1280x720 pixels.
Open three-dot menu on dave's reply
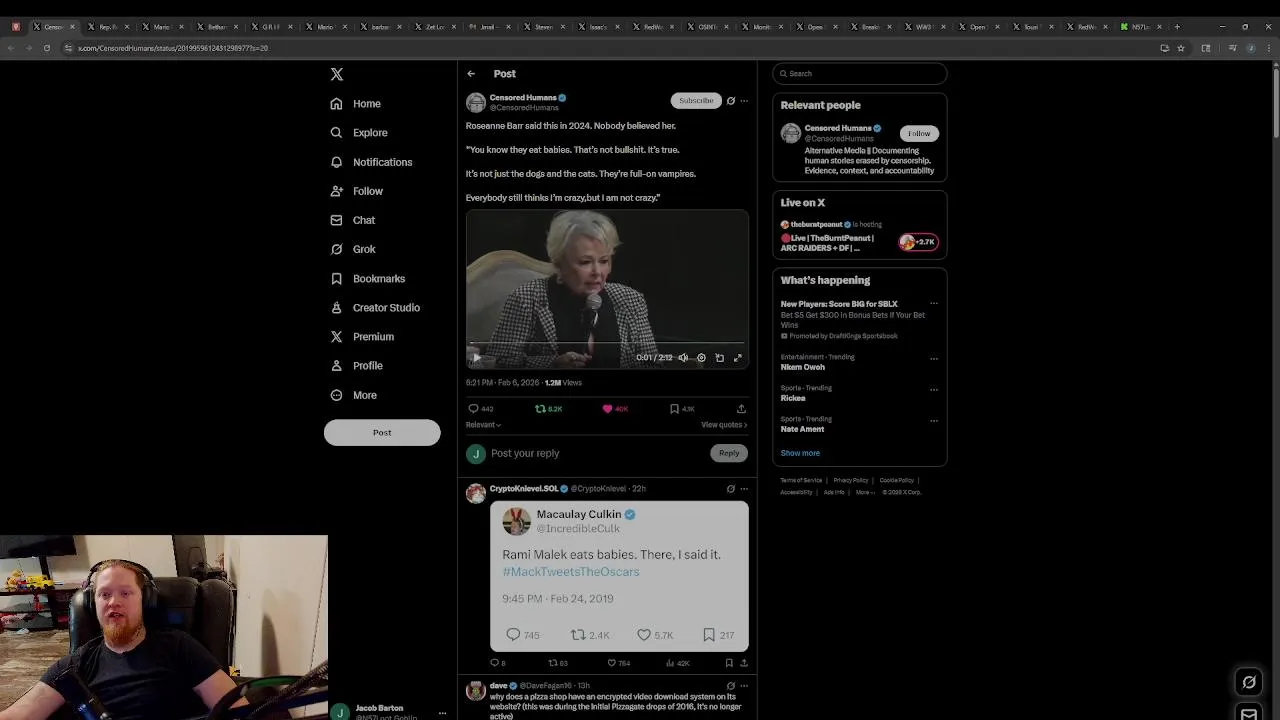pyautogui.click(x=744, y=686)
